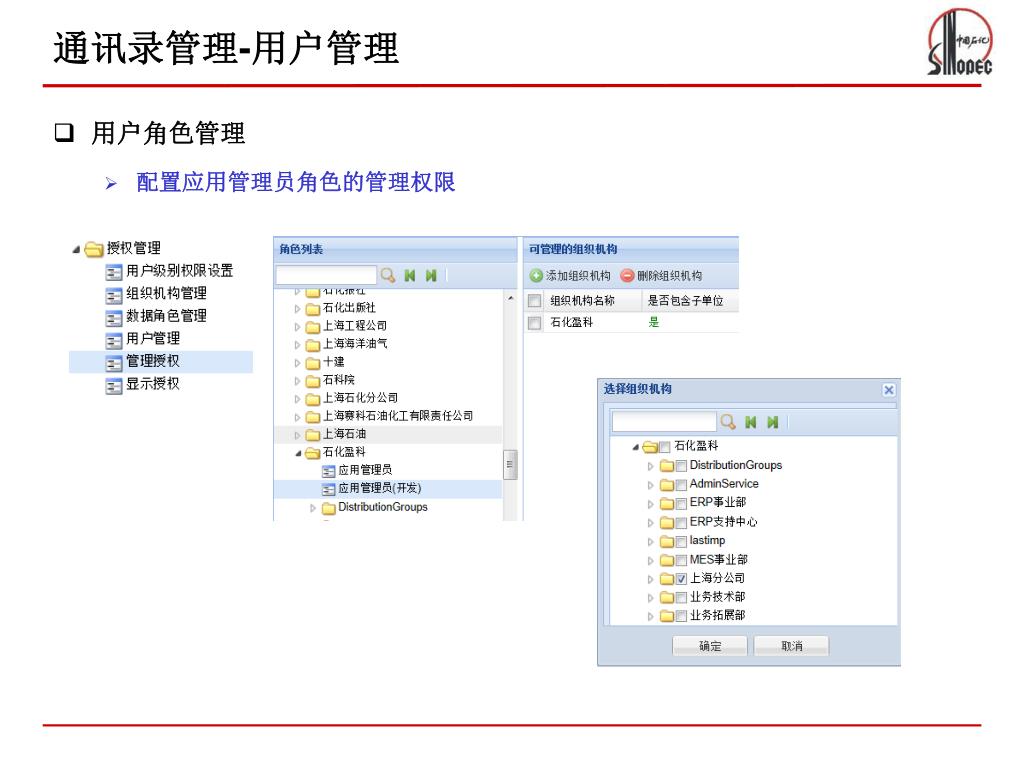Image resolution: width=1024 pixels, height=768 pixels.
Task: Collapse the 授权管理 tree node
Action: [76, 249]
